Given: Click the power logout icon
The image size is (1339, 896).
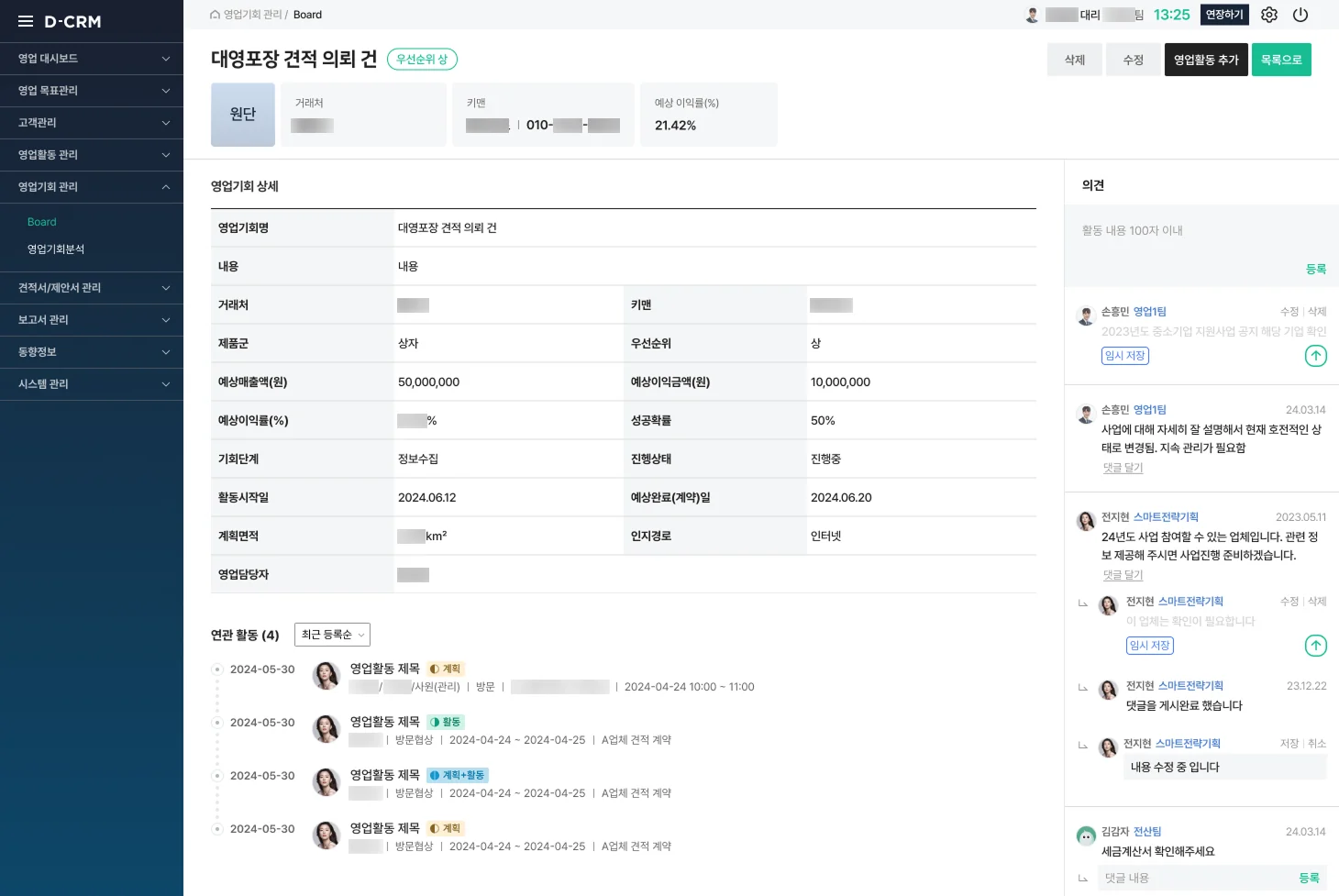Looking at the screenshot, I should point(1300,15).
